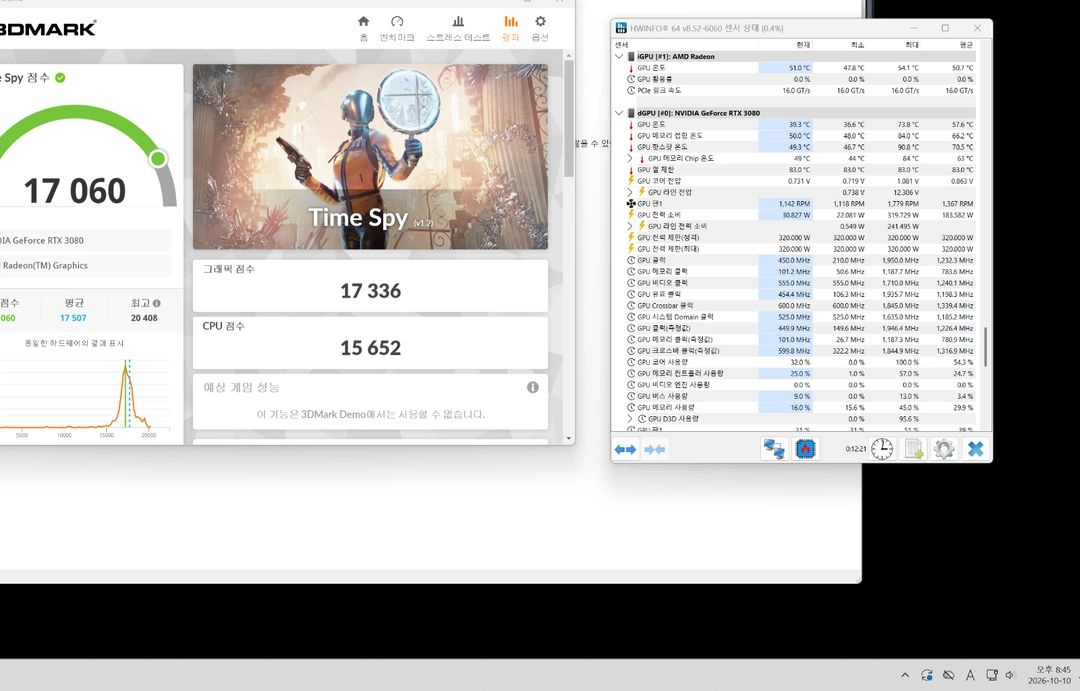This screenshot has height=691, width=1080.
Task: Click the green validation check beside Spy score
Action: [60, 78]
